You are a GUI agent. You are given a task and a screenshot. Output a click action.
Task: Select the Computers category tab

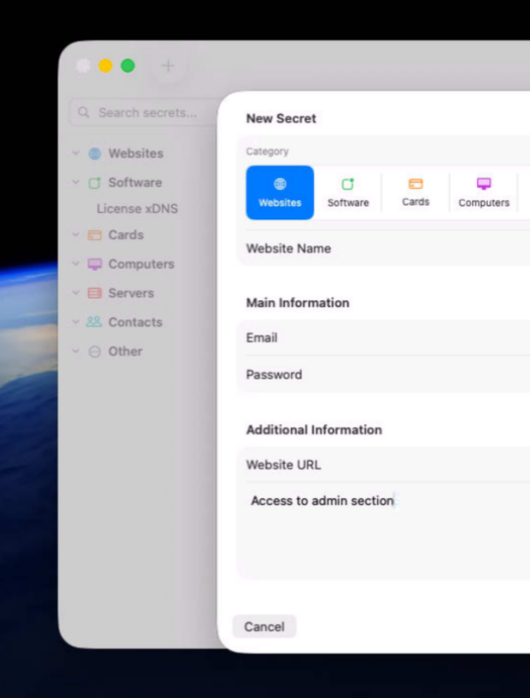coord(484,193)
